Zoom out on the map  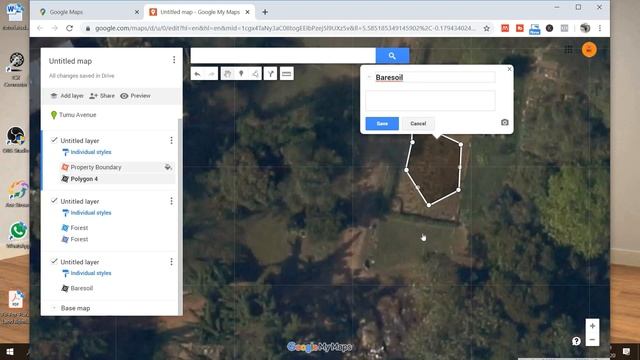point(593,340)
